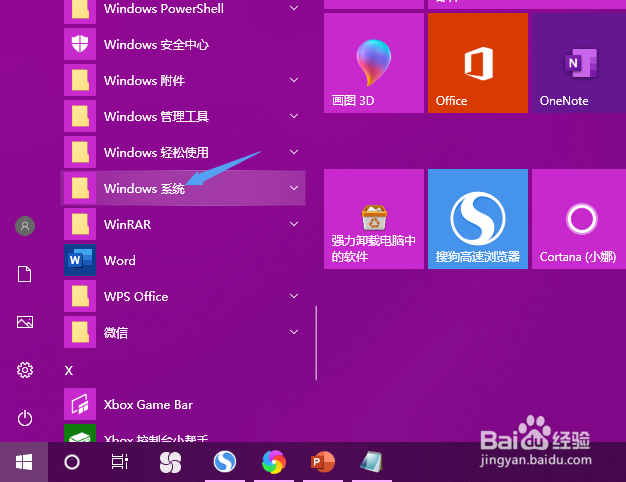626x482 pixels.
Task: Open the Windows 安全中心 shield icon
Action: [80, 44]
